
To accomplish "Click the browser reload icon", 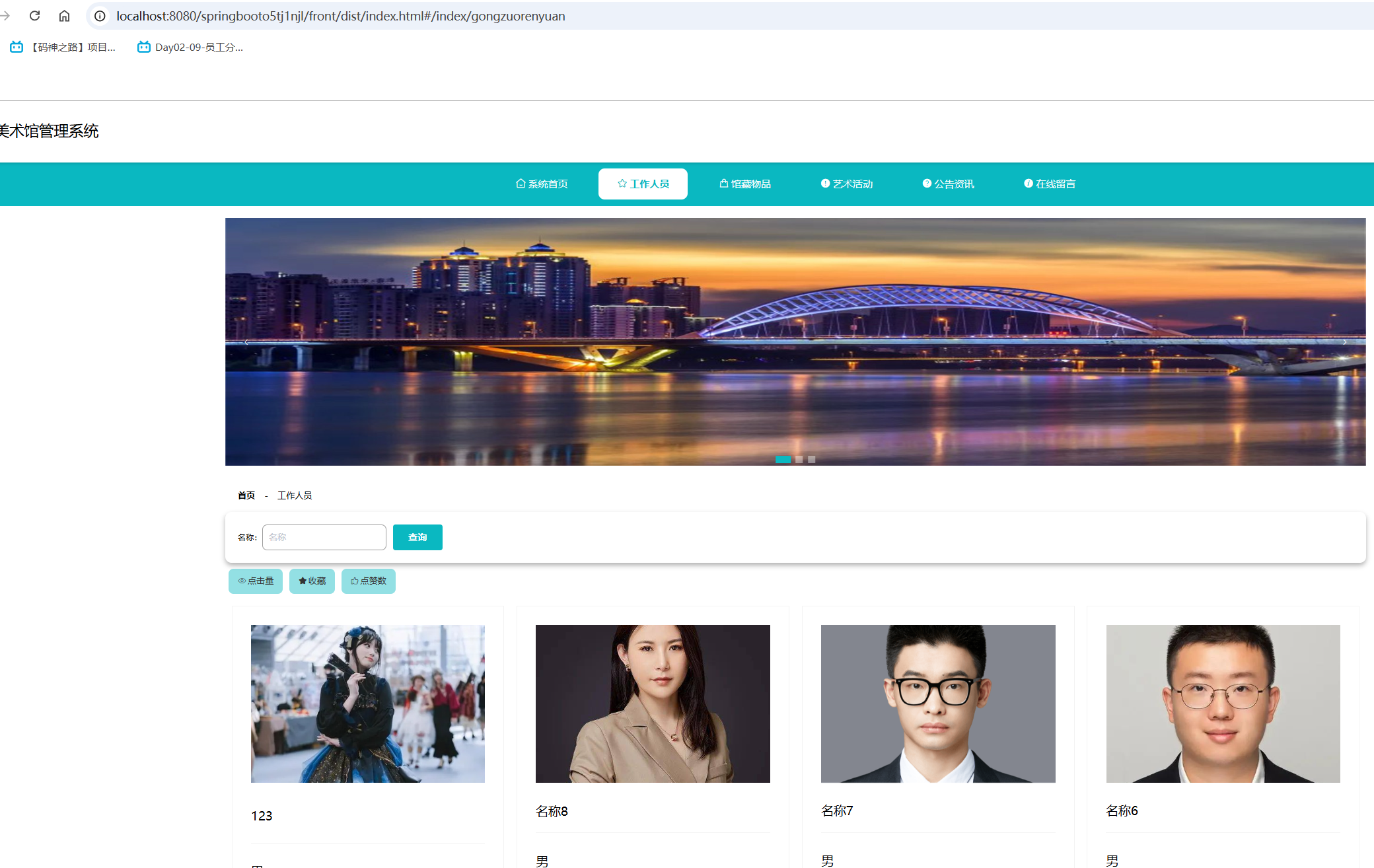I will click(x=35, y=16).
